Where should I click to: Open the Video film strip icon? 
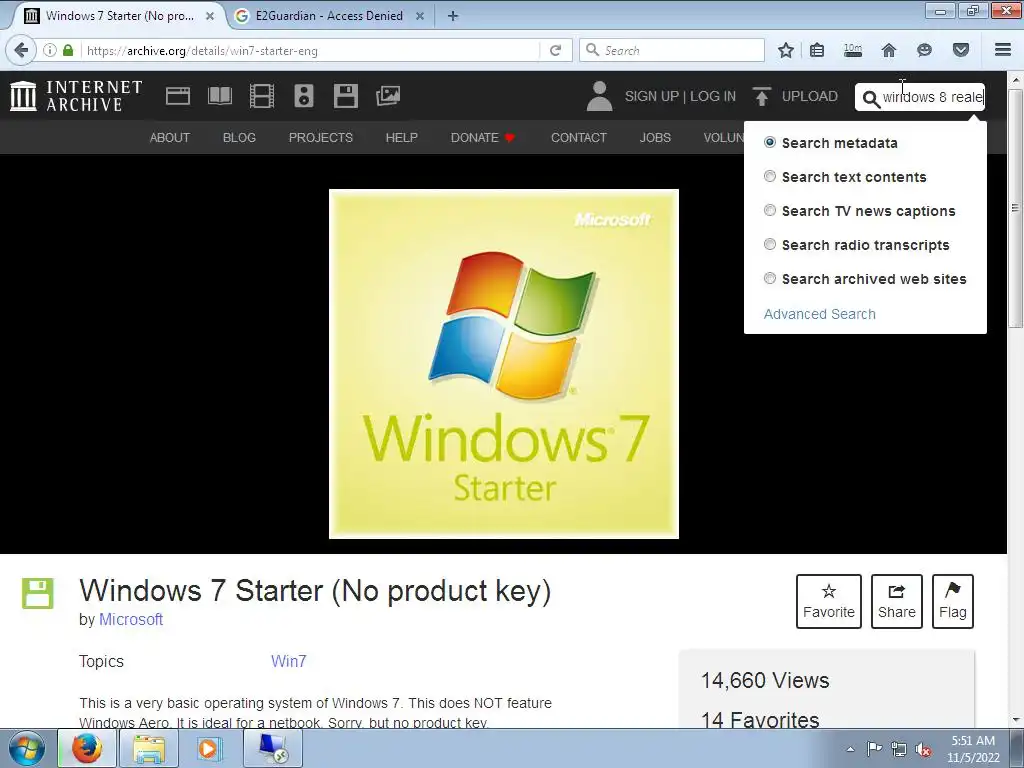point(262,96)
